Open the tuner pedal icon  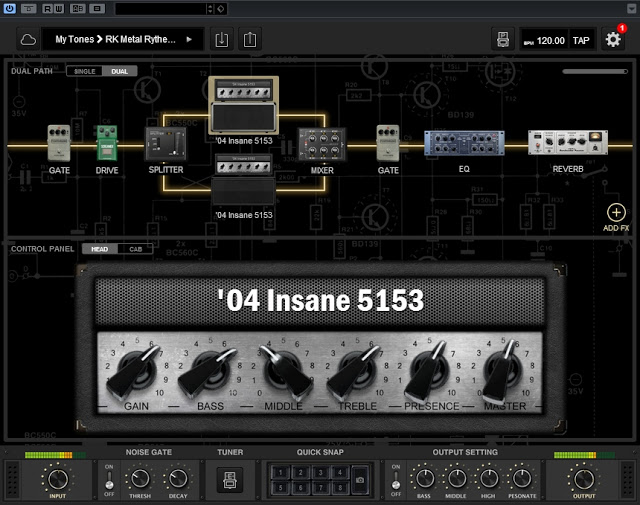[230, 478]
